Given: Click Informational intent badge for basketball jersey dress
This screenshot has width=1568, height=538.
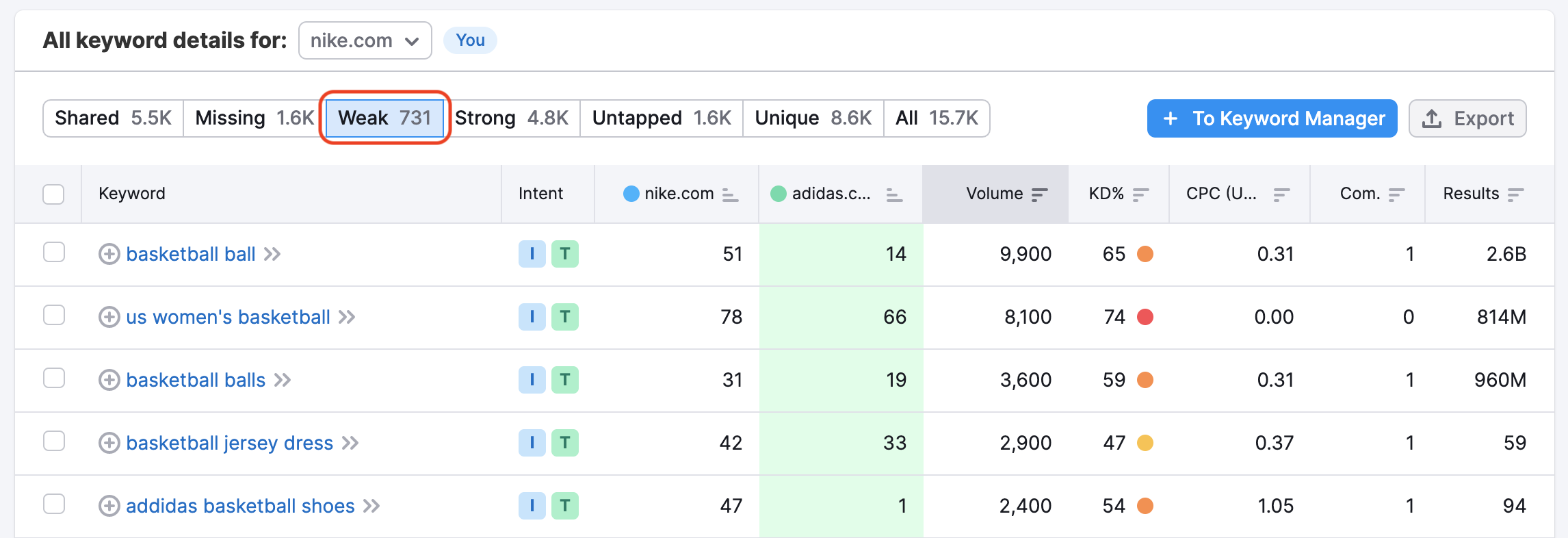Looking at the screenshot, I should coord(532,443).
